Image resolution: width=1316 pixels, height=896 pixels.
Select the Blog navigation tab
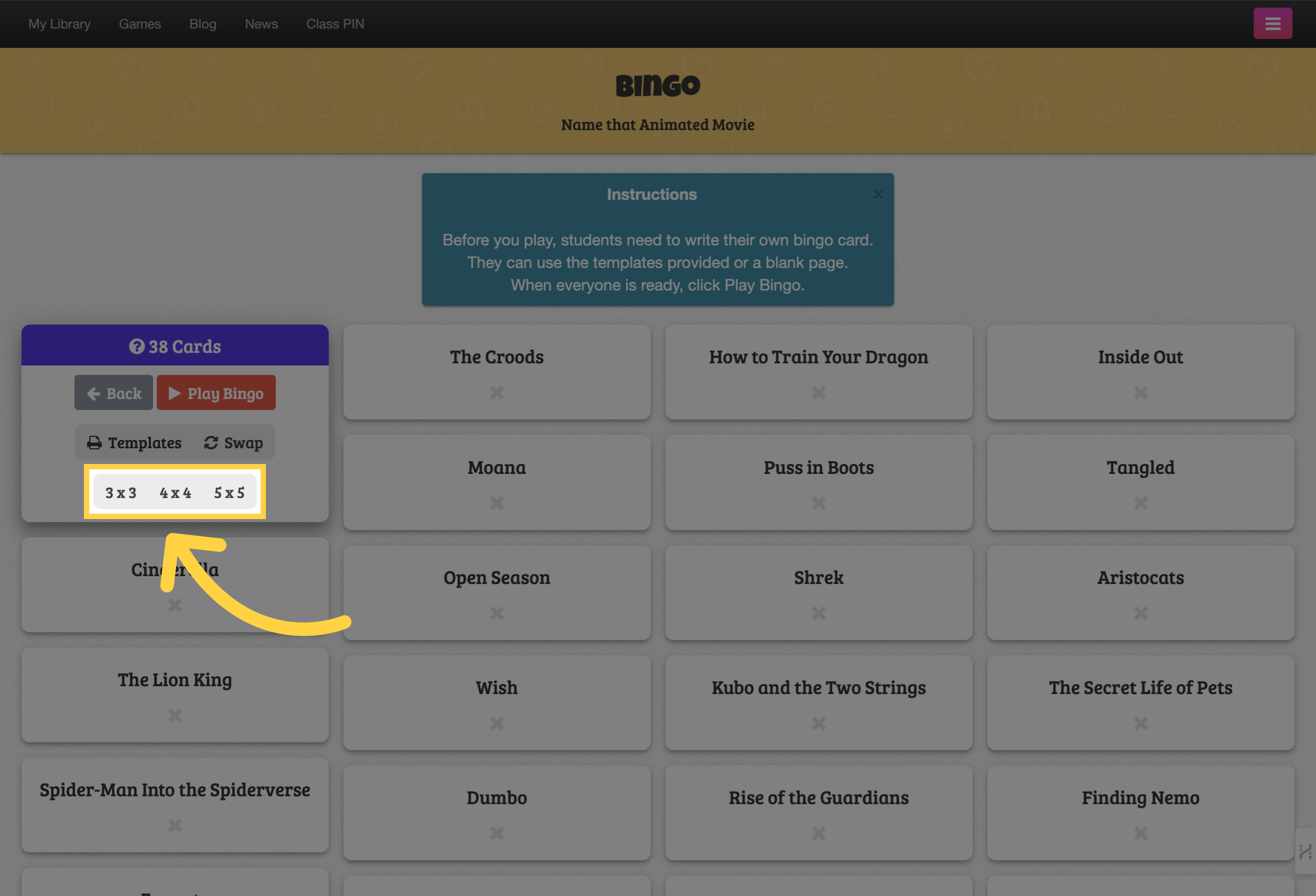pyautogui.click(x=203, y=23)
